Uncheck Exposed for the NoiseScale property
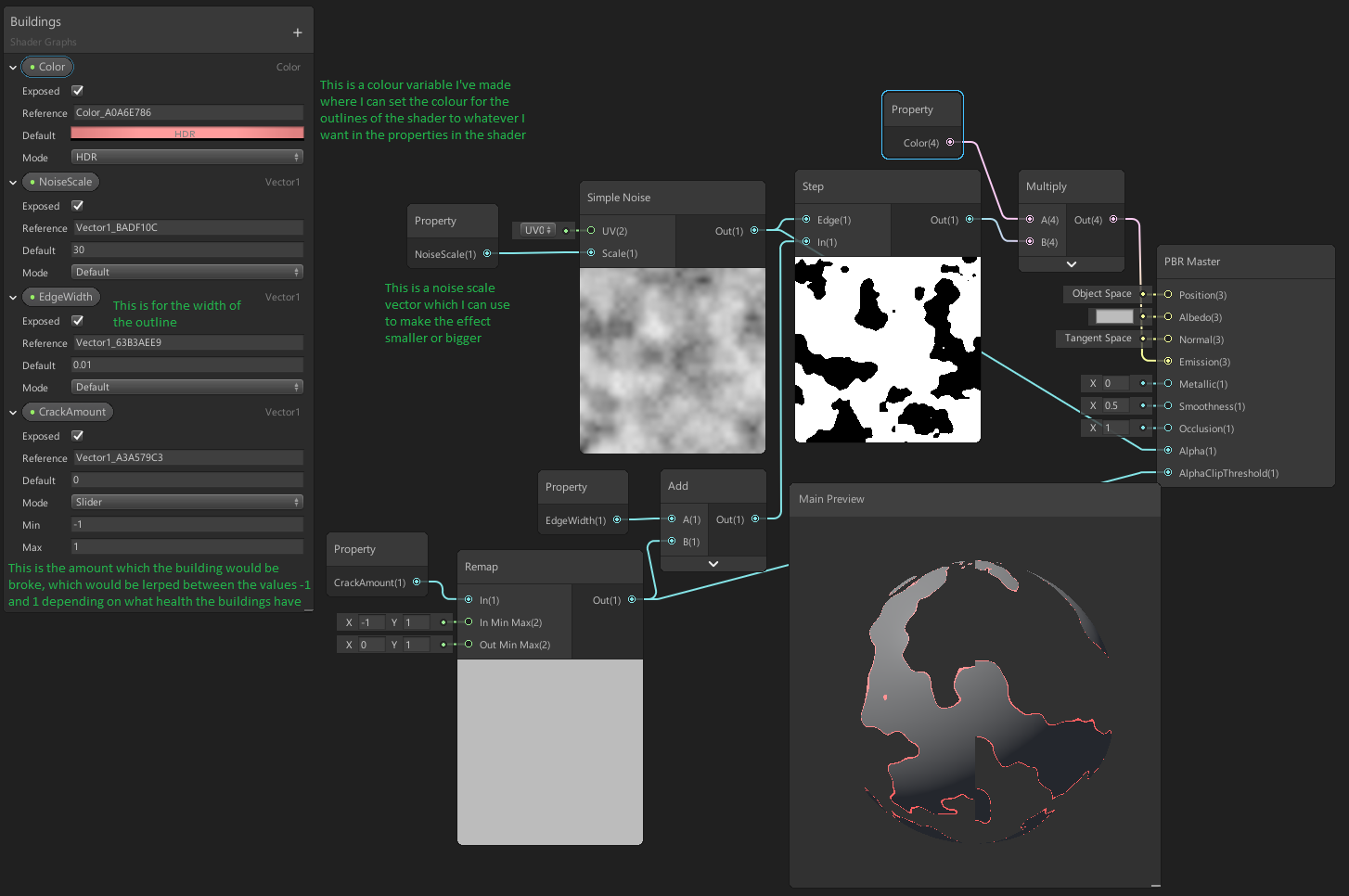Screen dimensions: 1349x896 [77, 206]
